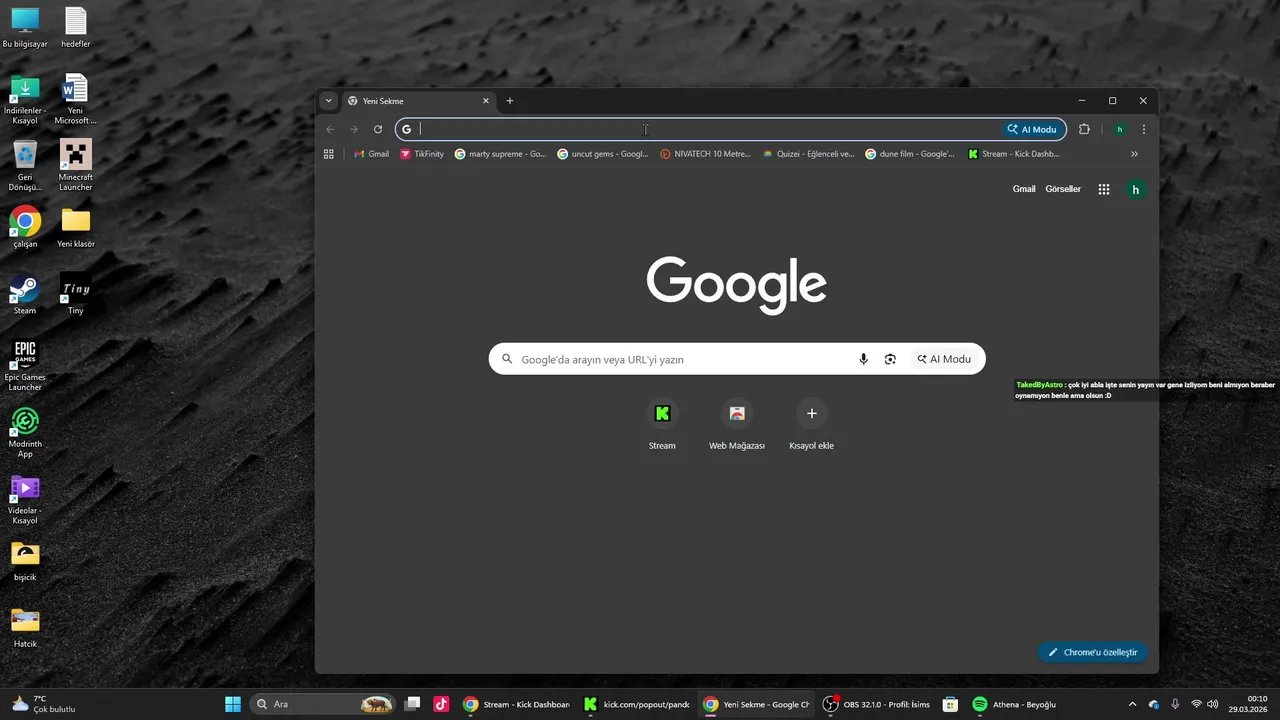Open the 'Tiny' desktop icon
This screenshot has height=720, width=1280.
point(75,295)
